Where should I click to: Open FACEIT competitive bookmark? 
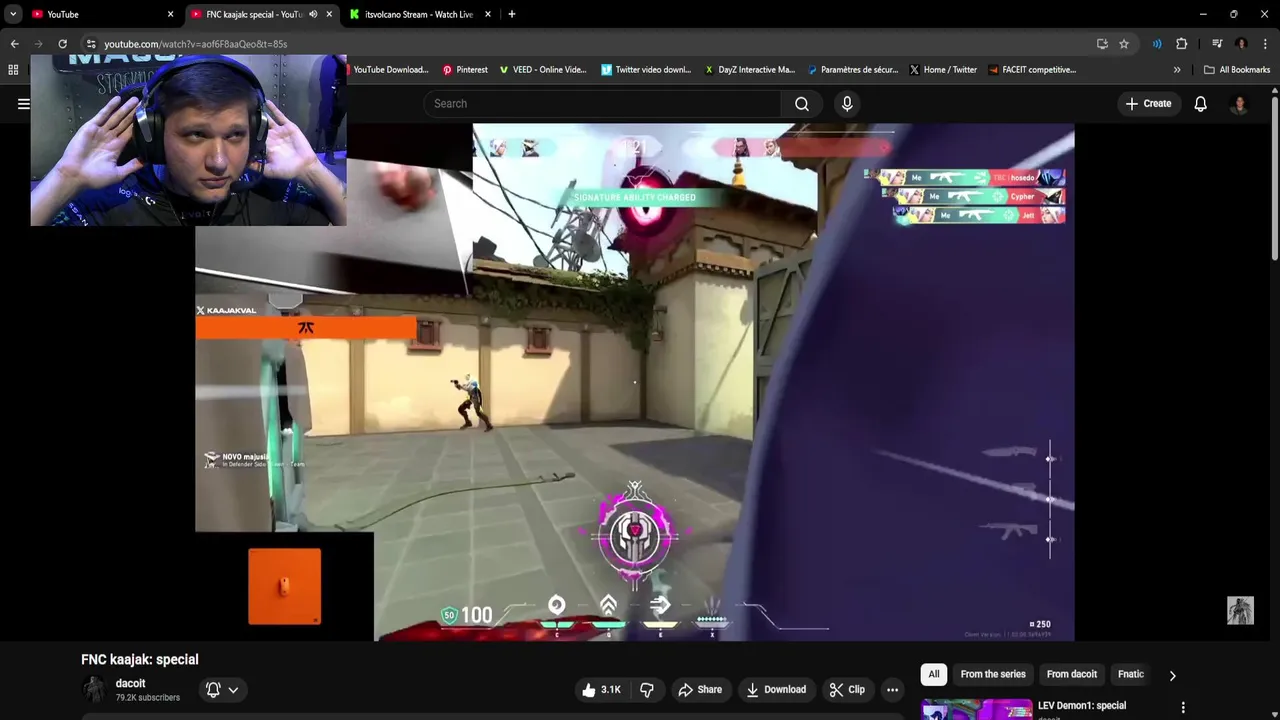pos(1032,70)
